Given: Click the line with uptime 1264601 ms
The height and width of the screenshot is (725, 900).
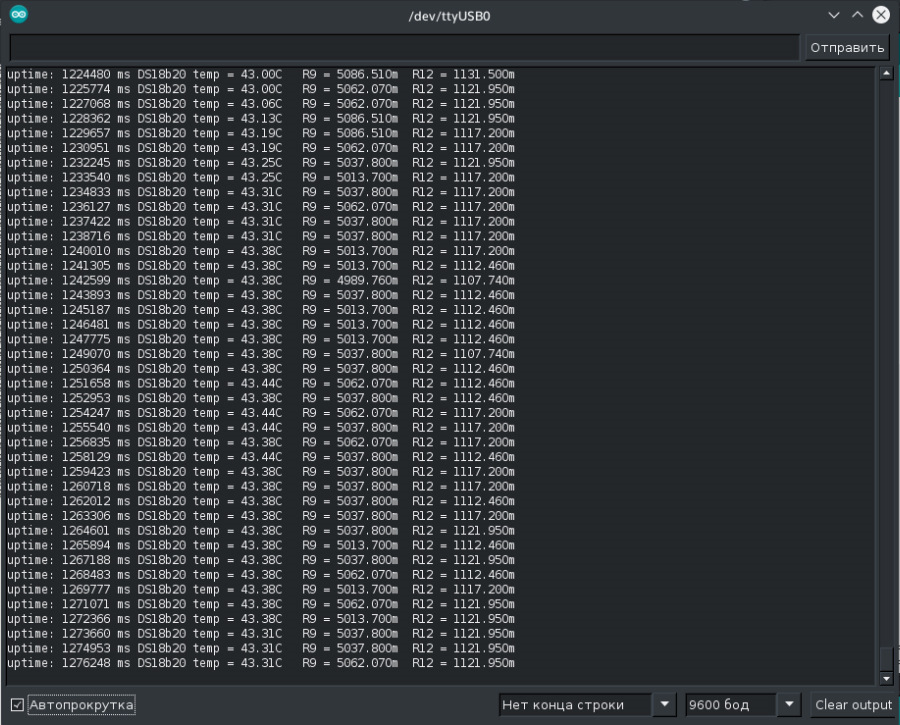Looking at the screenshot, I should pyautogui.click(x=261, y=531).
